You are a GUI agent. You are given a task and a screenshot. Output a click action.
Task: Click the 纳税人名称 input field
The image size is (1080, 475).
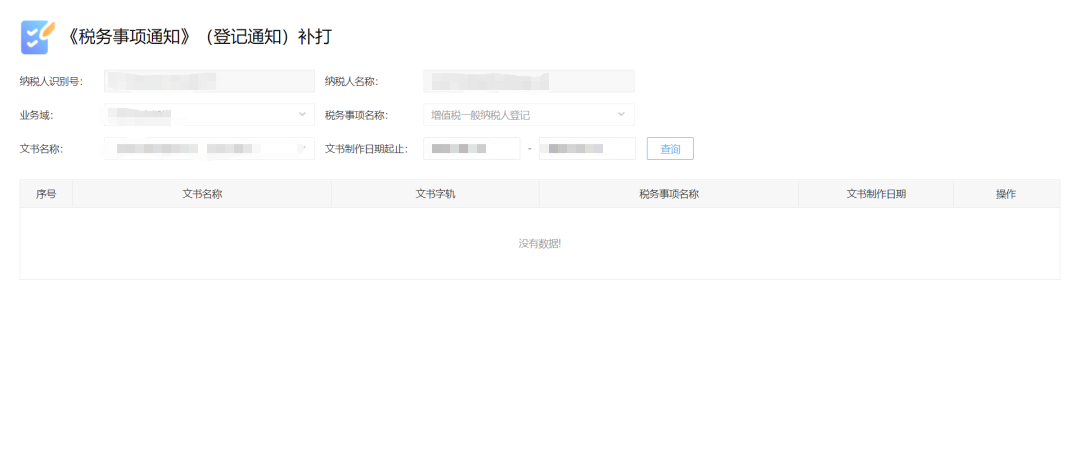coord(528,81)
